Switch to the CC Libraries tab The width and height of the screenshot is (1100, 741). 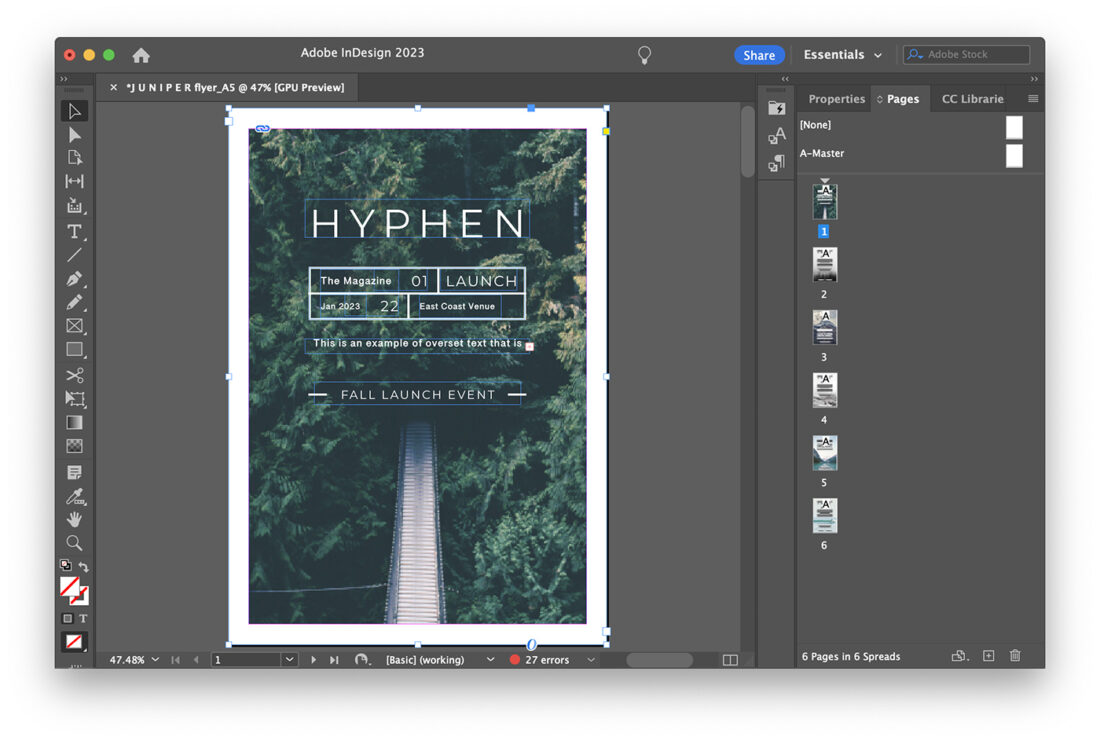pos(971,98)
